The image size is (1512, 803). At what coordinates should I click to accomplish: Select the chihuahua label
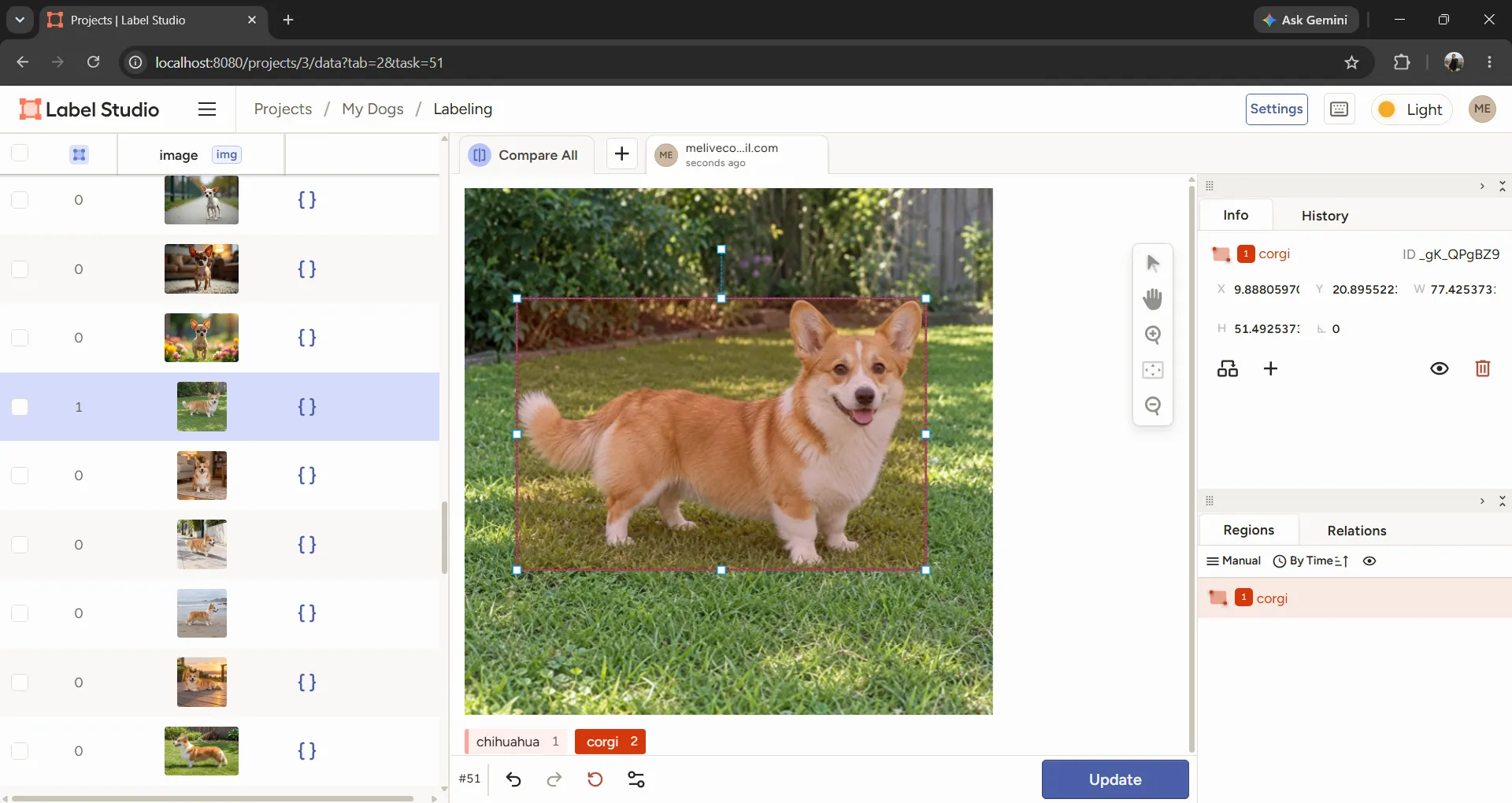516,742
